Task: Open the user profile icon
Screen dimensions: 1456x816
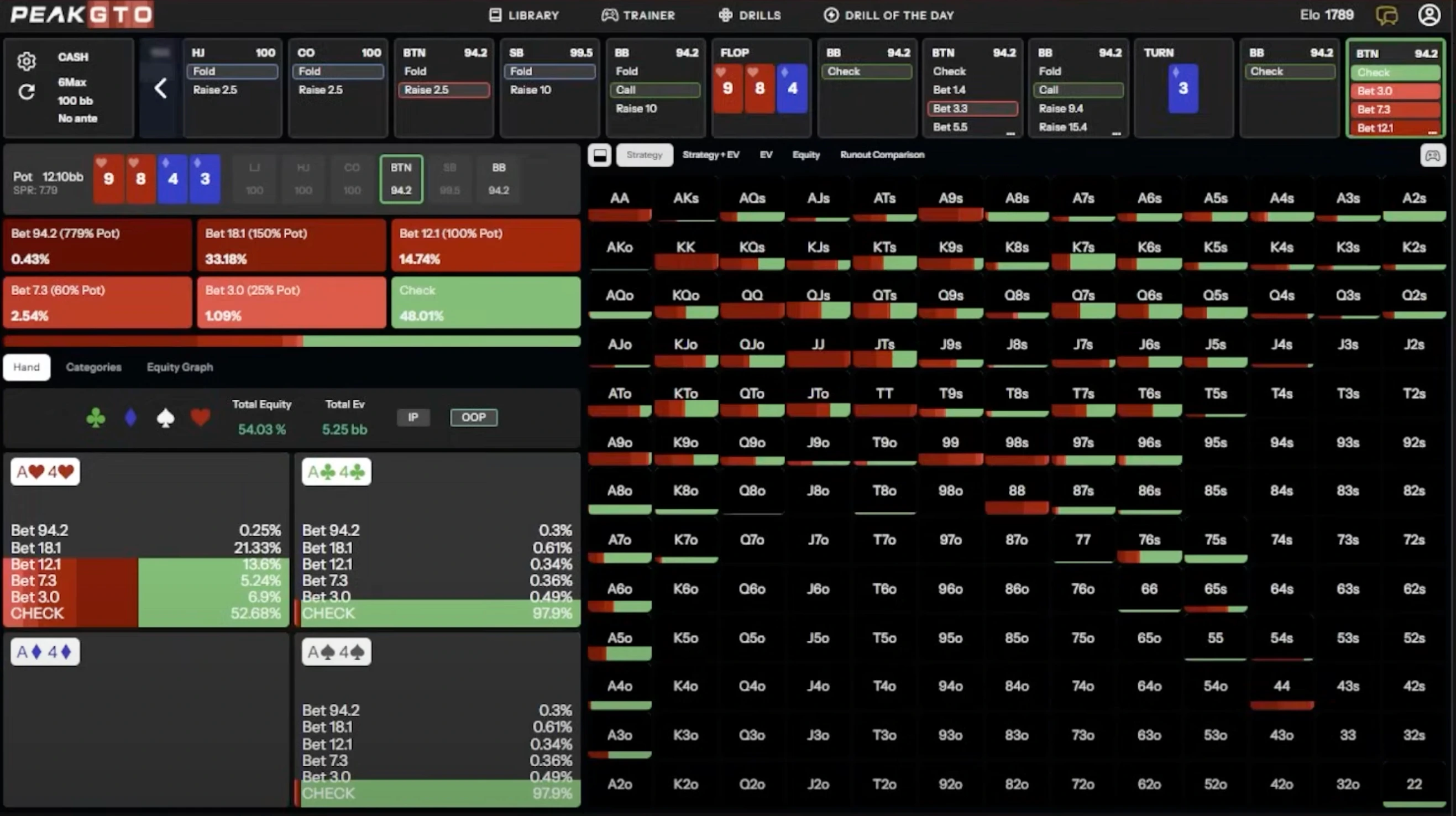Action: click(1429, 15)
